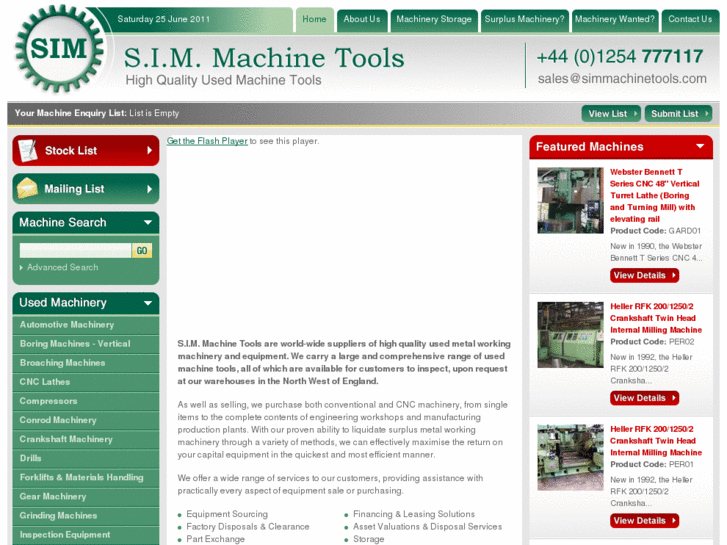The width and height of the screenshot is (727, 545).
Task: Click the Submit List button
Action: pos(678,114)
